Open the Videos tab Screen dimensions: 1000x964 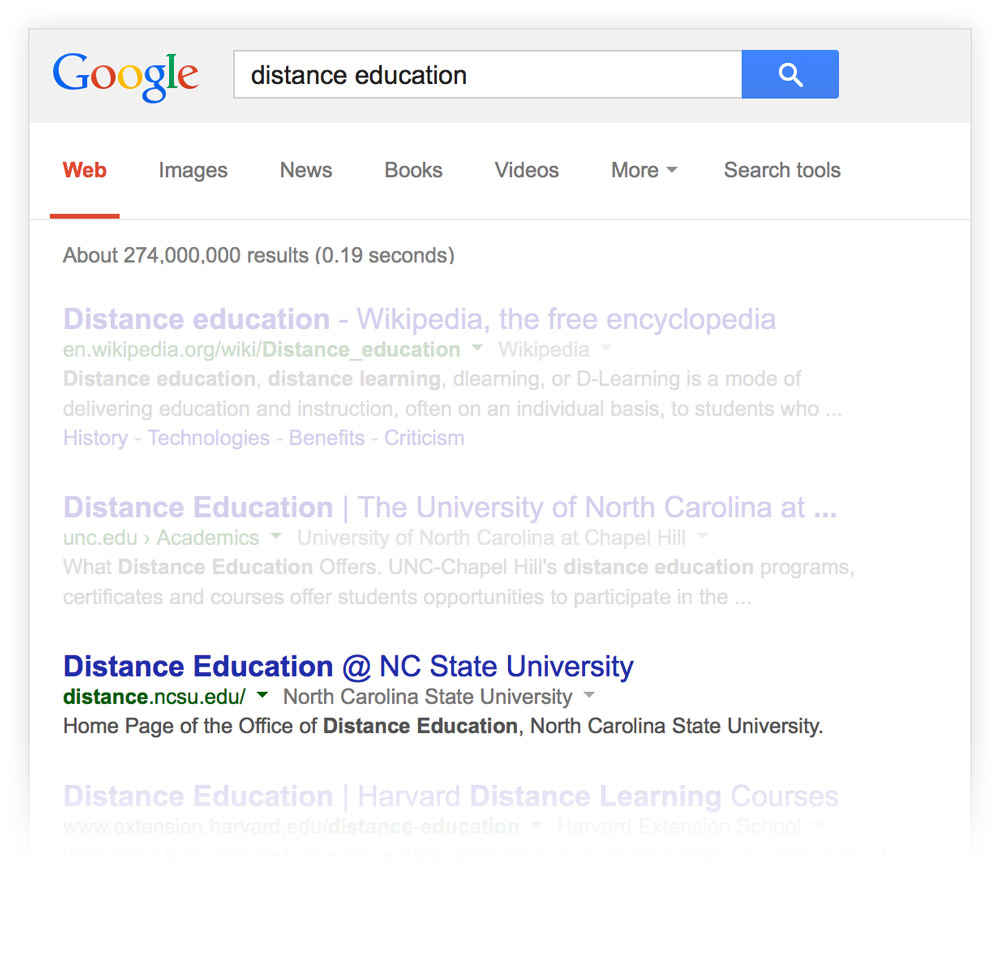[527, 170]
